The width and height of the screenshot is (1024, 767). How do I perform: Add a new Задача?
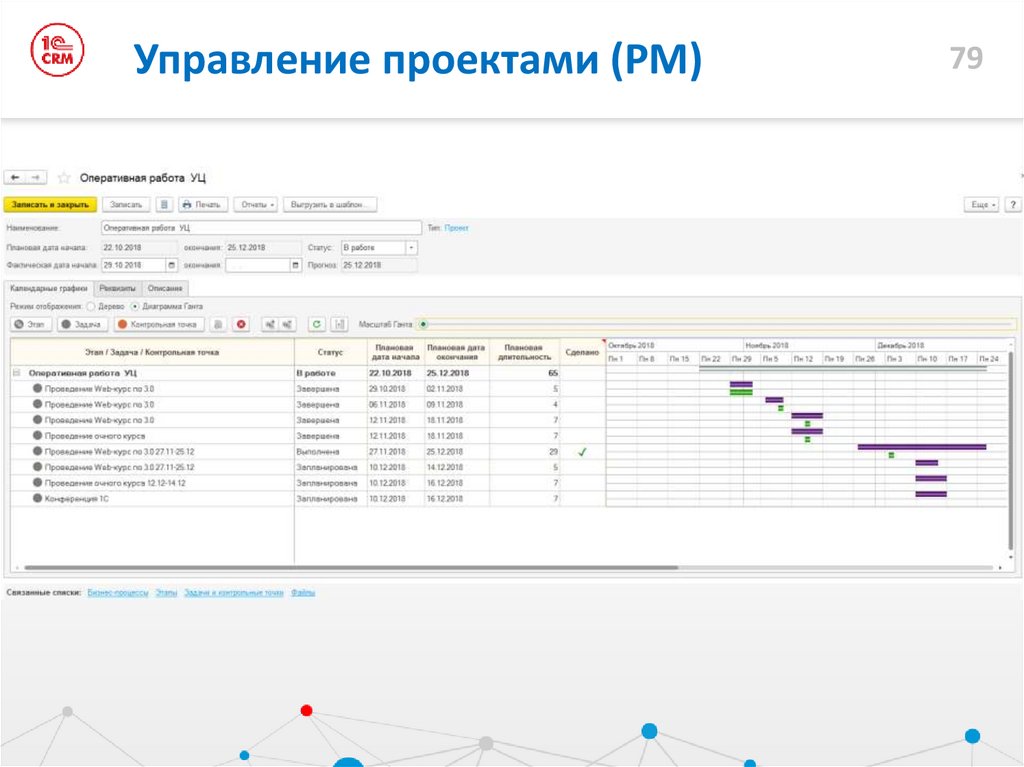[82, 324]
